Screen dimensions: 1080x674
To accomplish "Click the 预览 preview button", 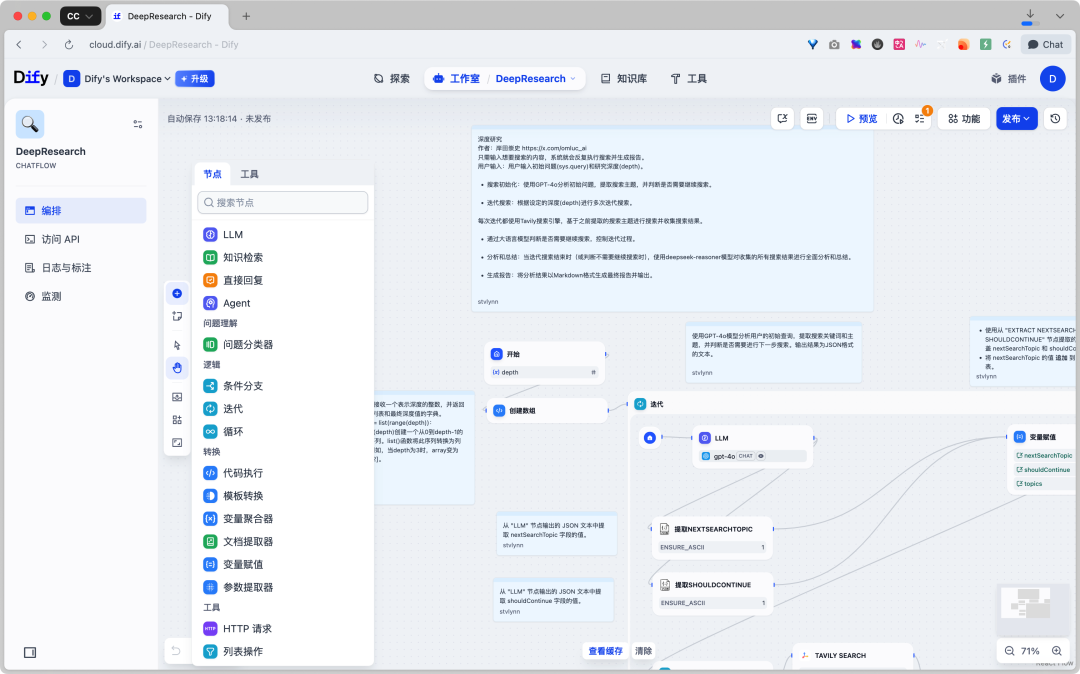I will [862, 118].
